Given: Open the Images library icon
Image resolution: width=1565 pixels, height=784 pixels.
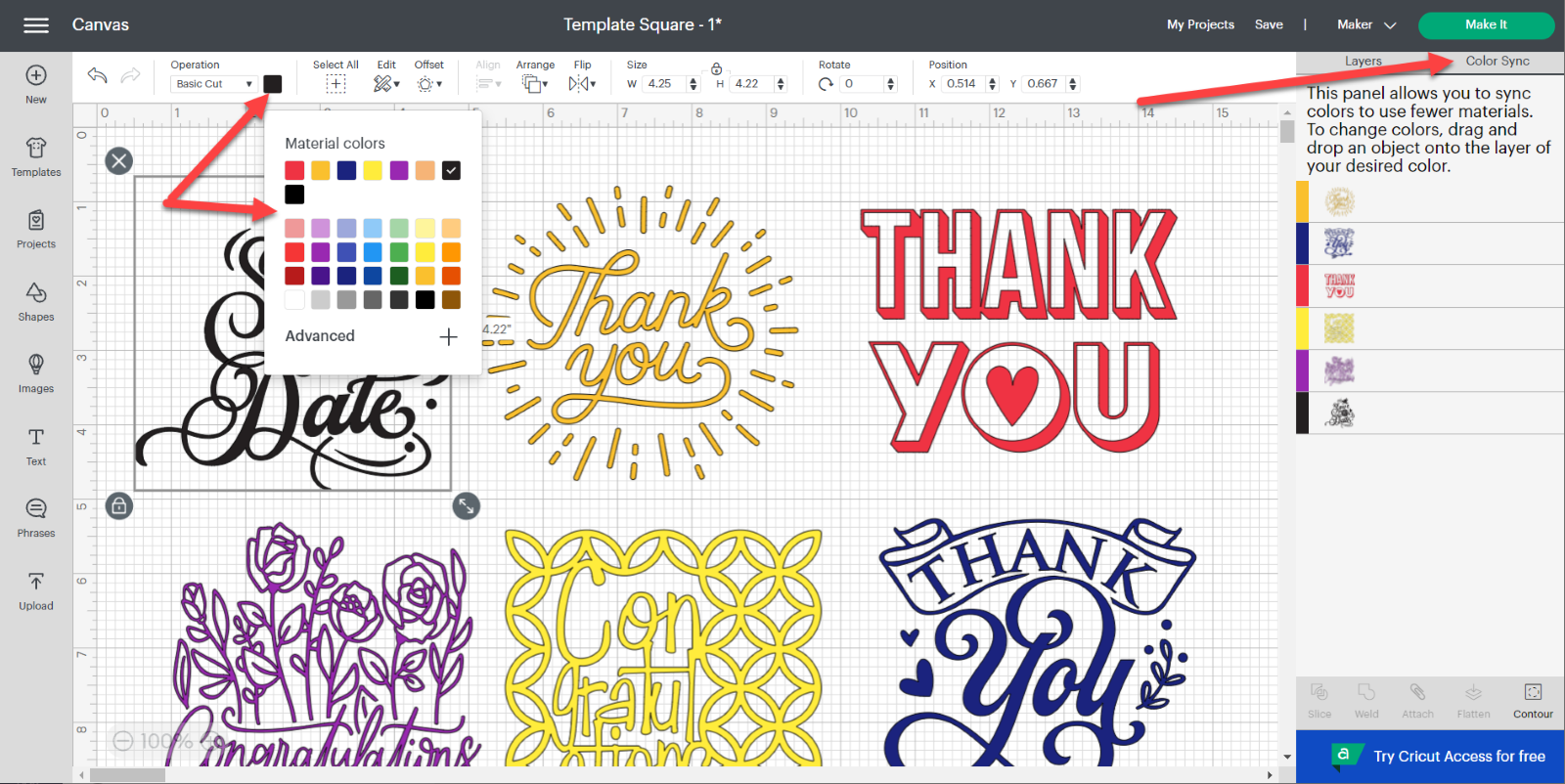Looking at the screenshot, I should tap(36, 373).
